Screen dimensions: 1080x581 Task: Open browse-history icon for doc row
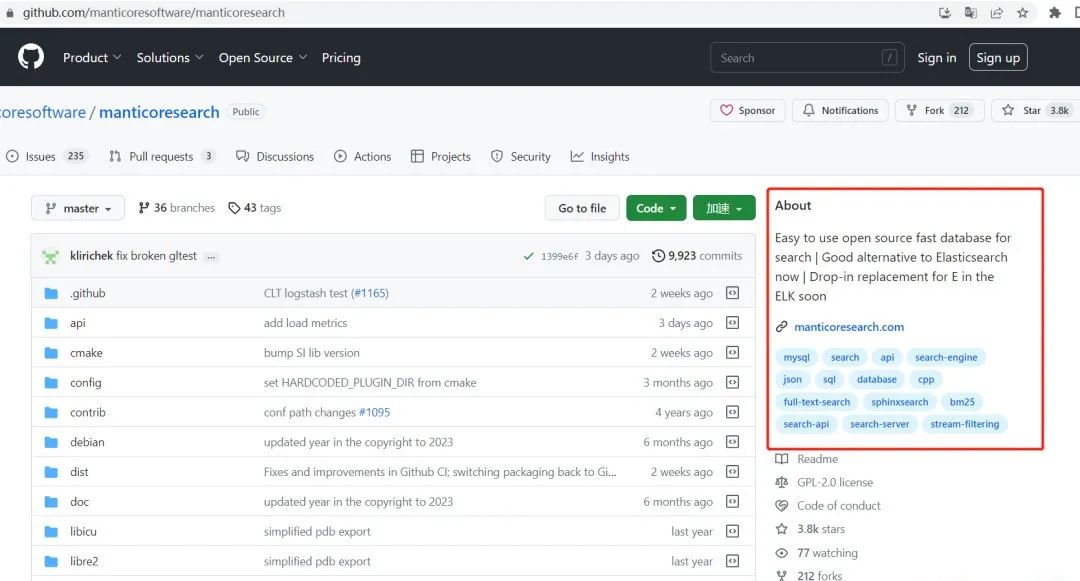pyautogui.click(x=733, y=501)
